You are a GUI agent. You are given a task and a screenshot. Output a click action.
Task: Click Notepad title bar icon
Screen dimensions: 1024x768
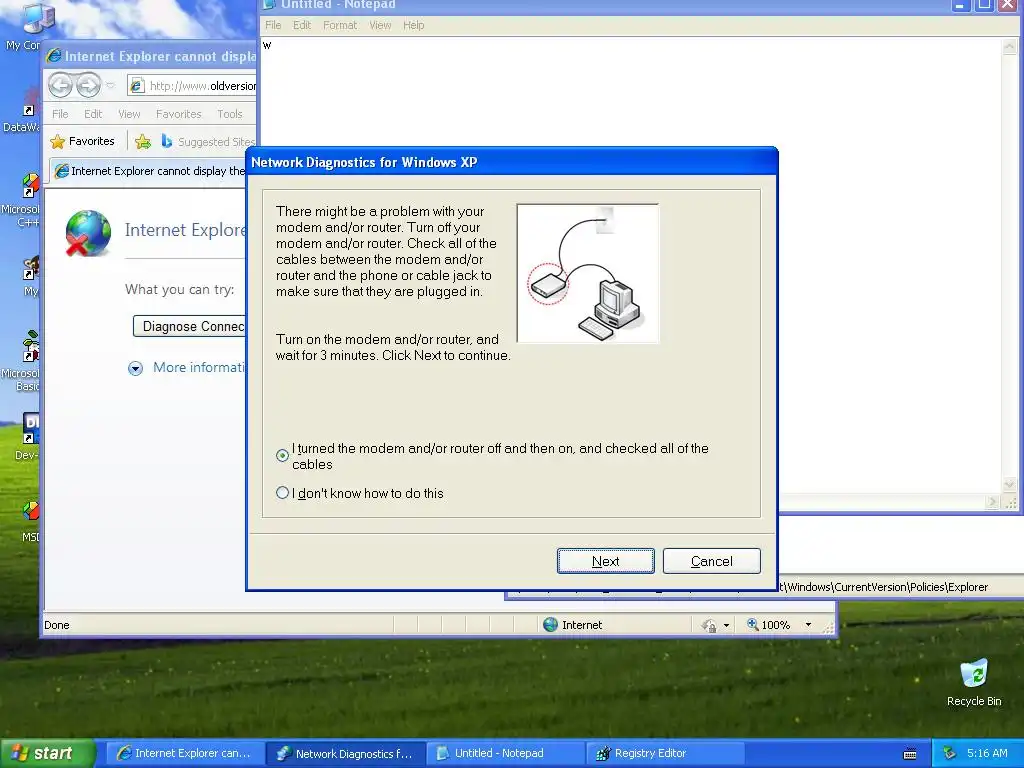point(268,5)
